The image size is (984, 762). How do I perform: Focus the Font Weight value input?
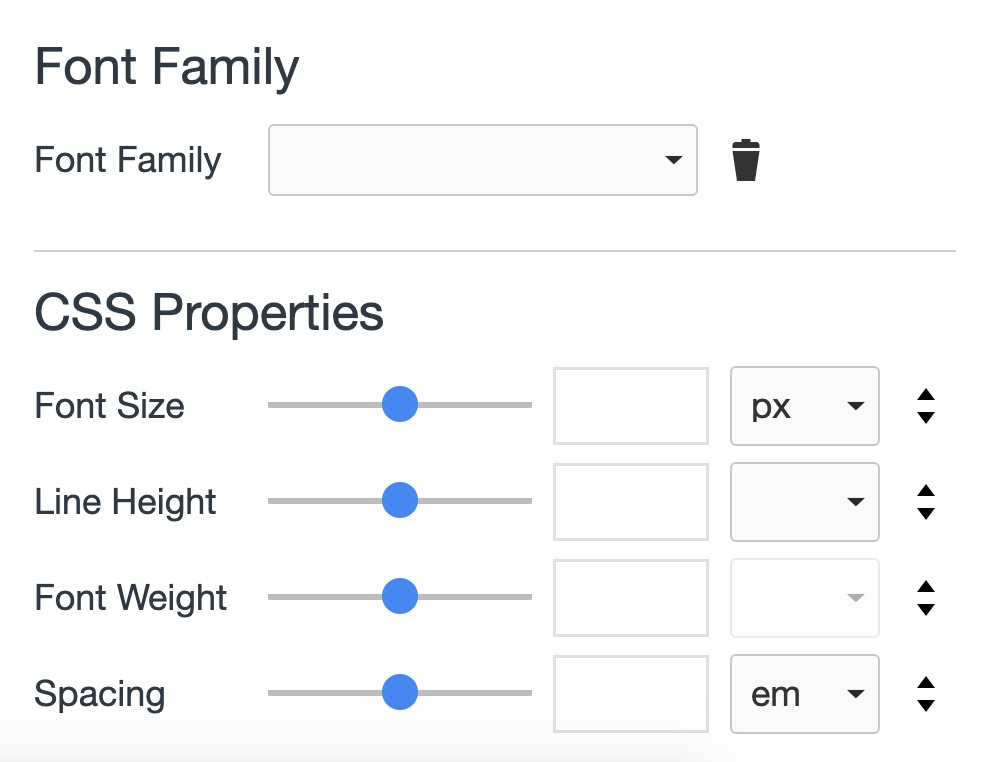coord(631,598)
